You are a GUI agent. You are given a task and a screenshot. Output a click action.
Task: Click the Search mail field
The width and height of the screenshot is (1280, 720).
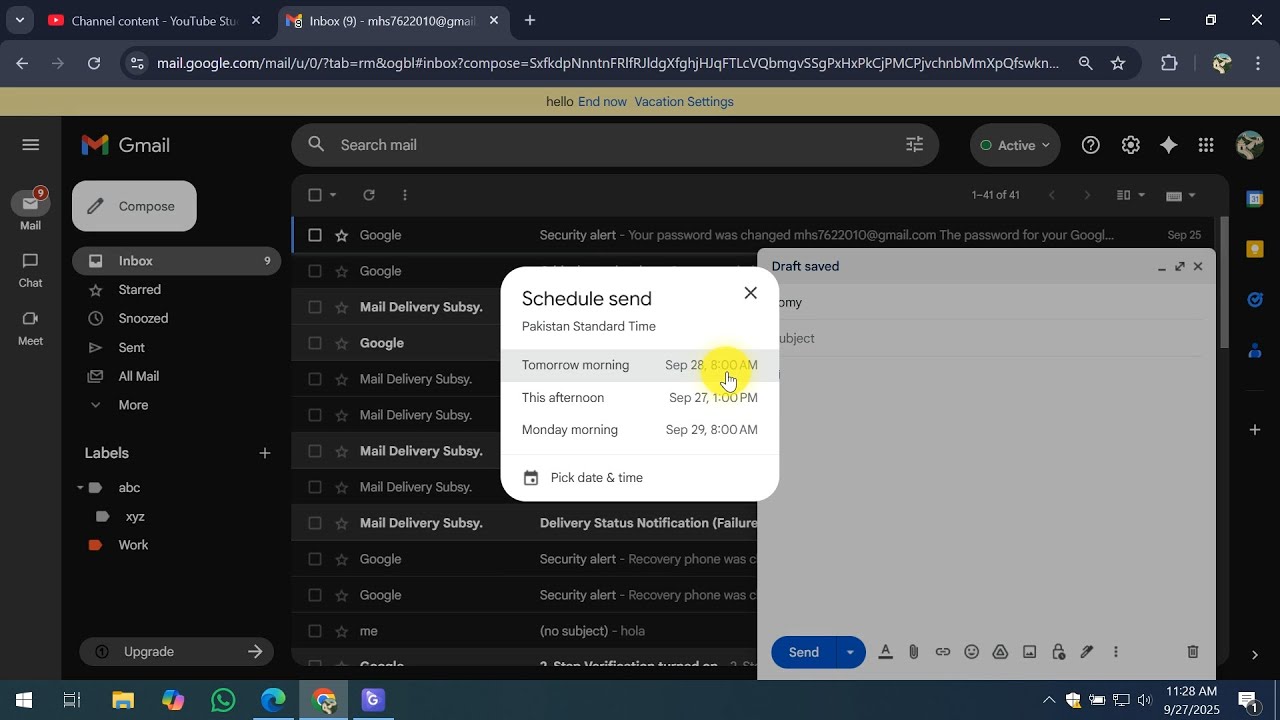(615, 145)
